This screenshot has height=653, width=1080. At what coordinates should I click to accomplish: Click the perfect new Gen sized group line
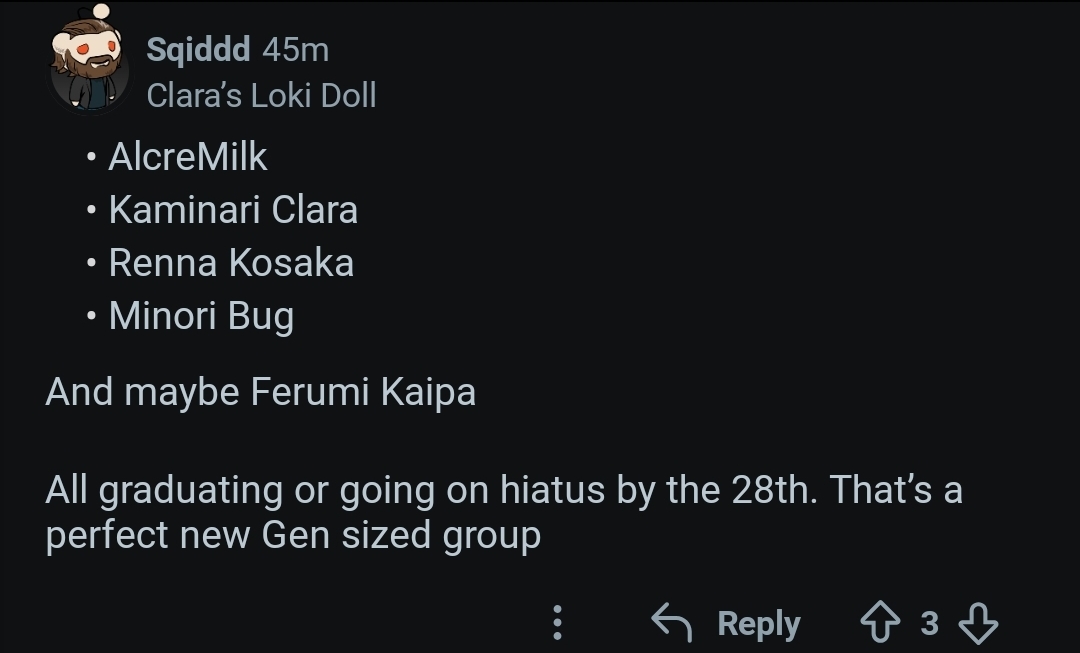293,536
